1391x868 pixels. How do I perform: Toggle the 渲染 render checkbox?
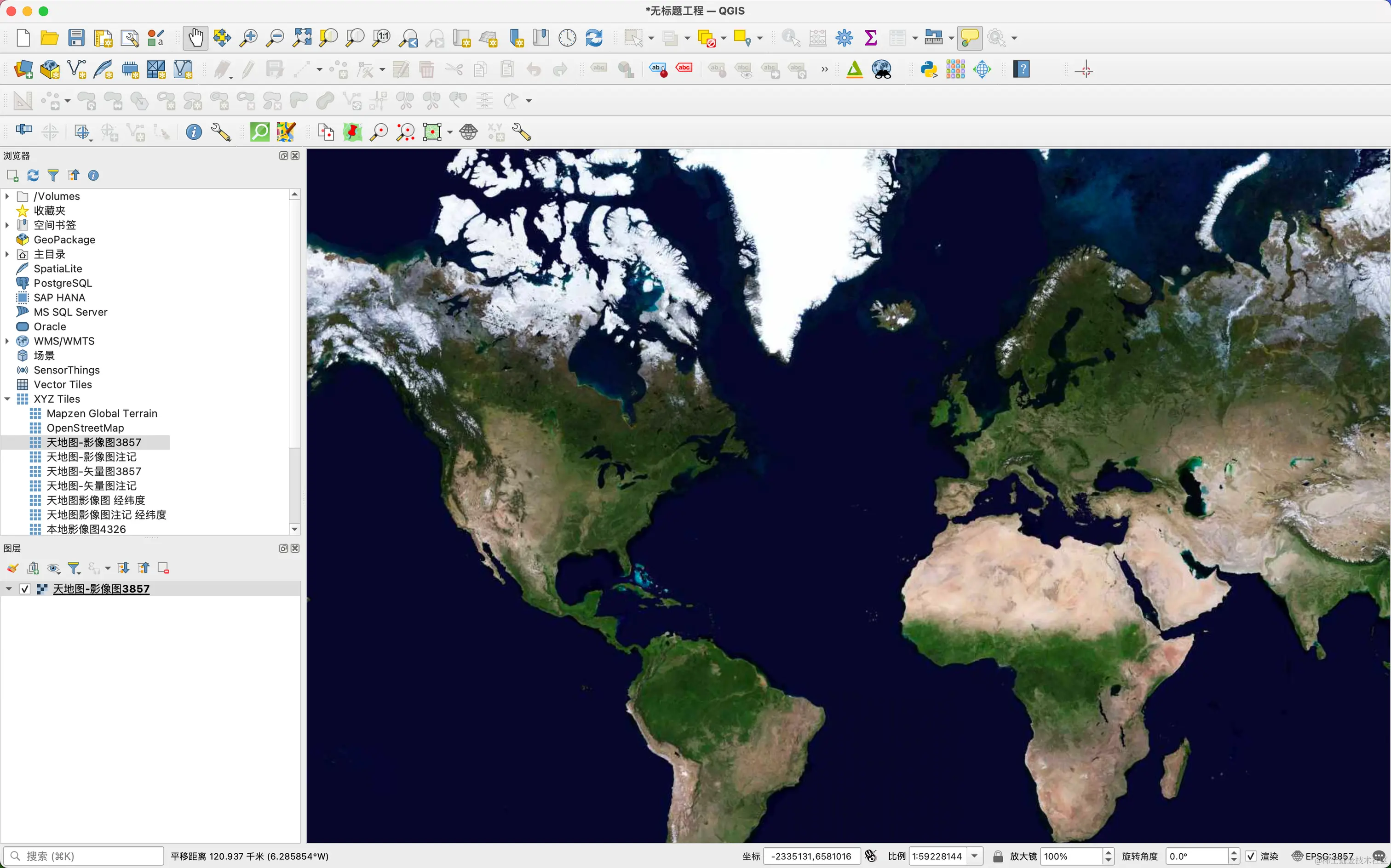point(1251,856)
